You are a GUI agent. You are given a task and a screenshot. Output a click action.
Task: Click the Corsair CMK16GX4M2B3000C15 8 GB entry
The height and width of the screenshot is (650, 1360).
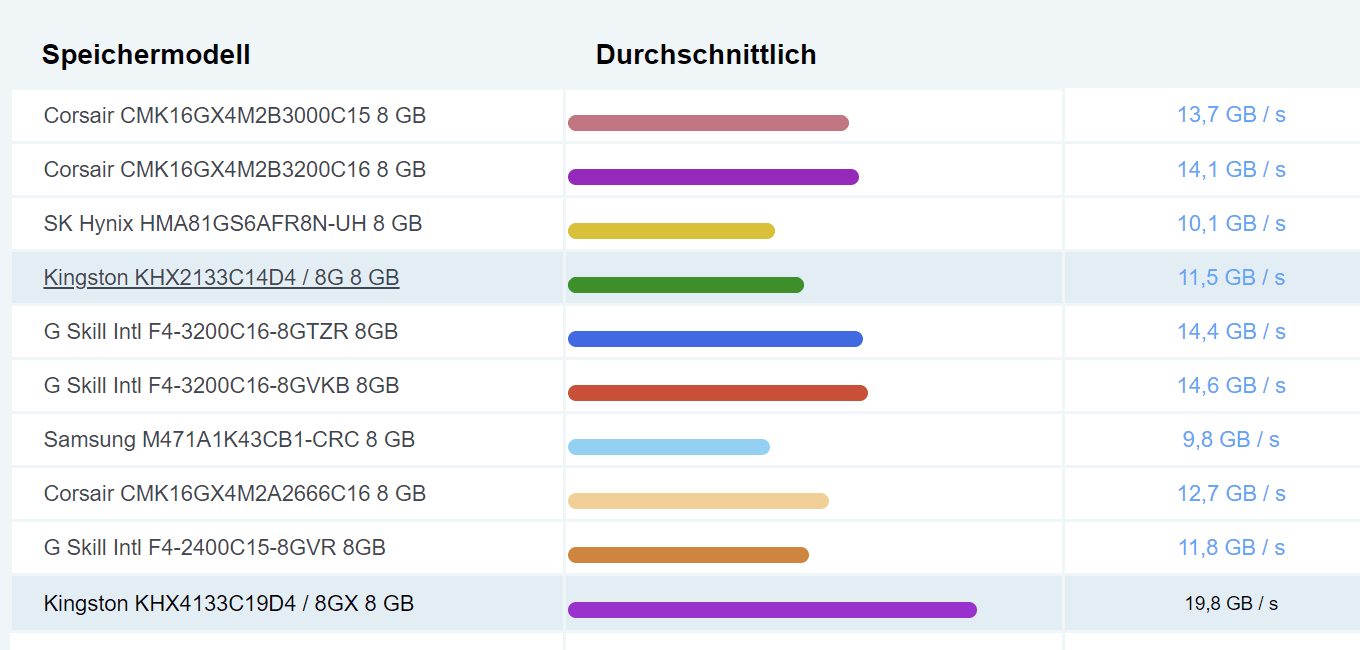click(x=235, y=116)
